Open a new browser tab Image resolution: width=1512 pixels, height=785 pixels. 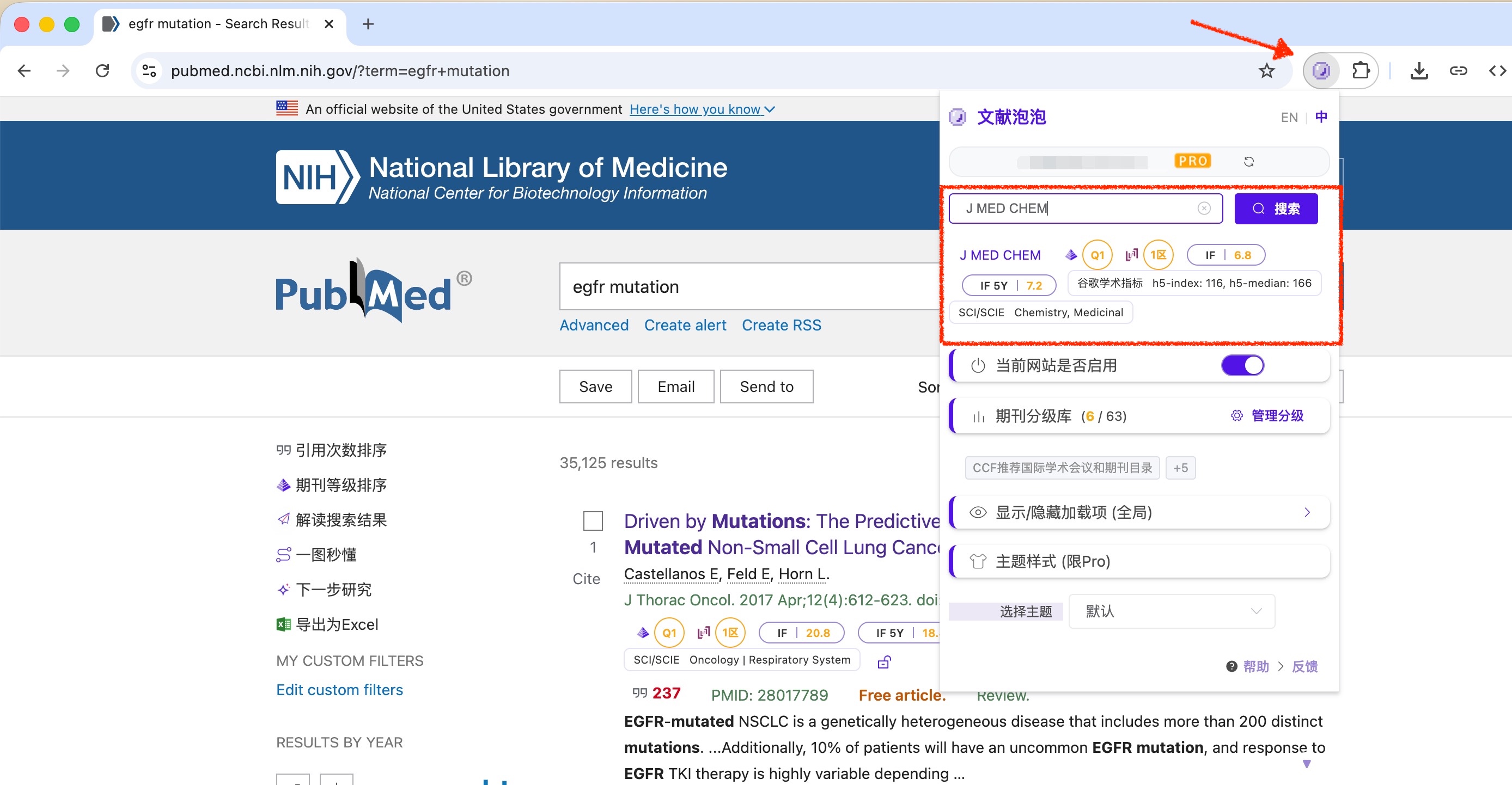point(368,24)
